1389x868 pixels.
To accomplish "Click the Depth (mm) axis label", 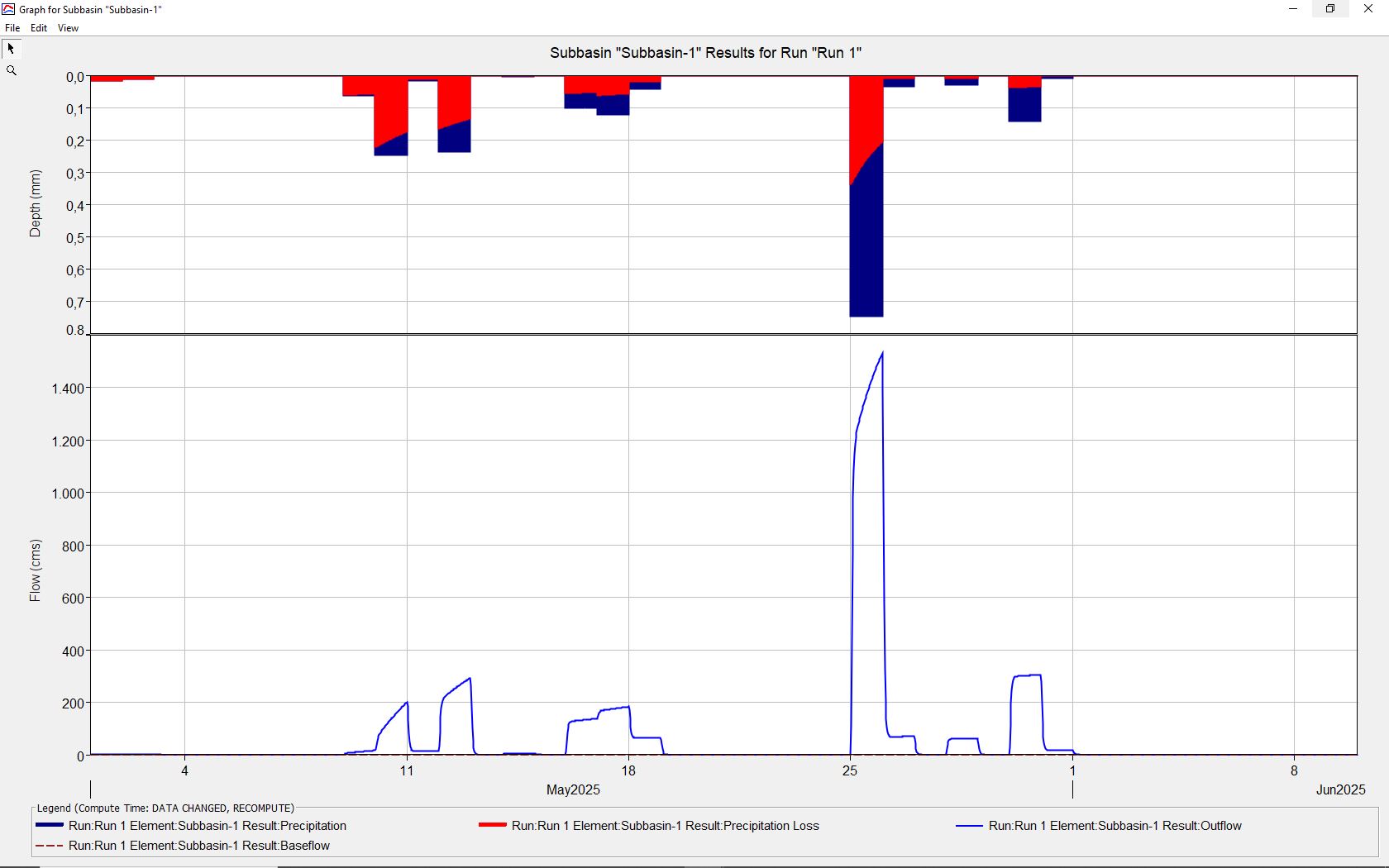I will (x=35, y=203).
